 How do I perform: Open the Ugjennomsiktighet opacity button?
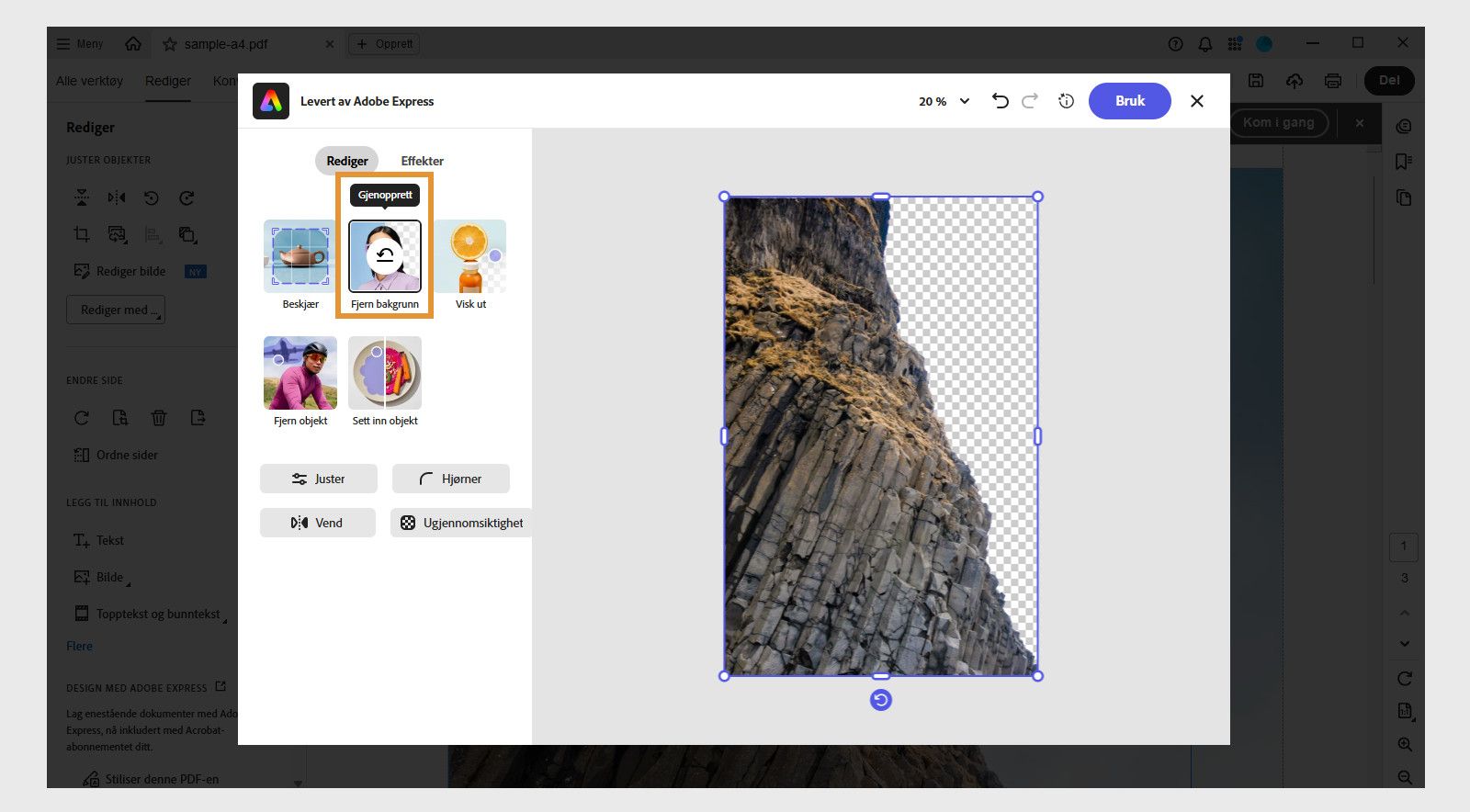(x=461, y=523)
